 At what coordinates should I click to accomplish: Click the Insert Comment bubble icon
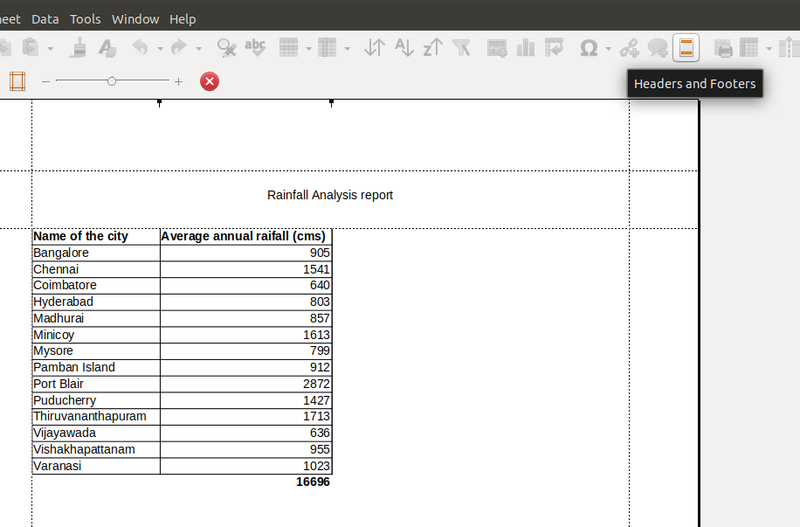658,48
